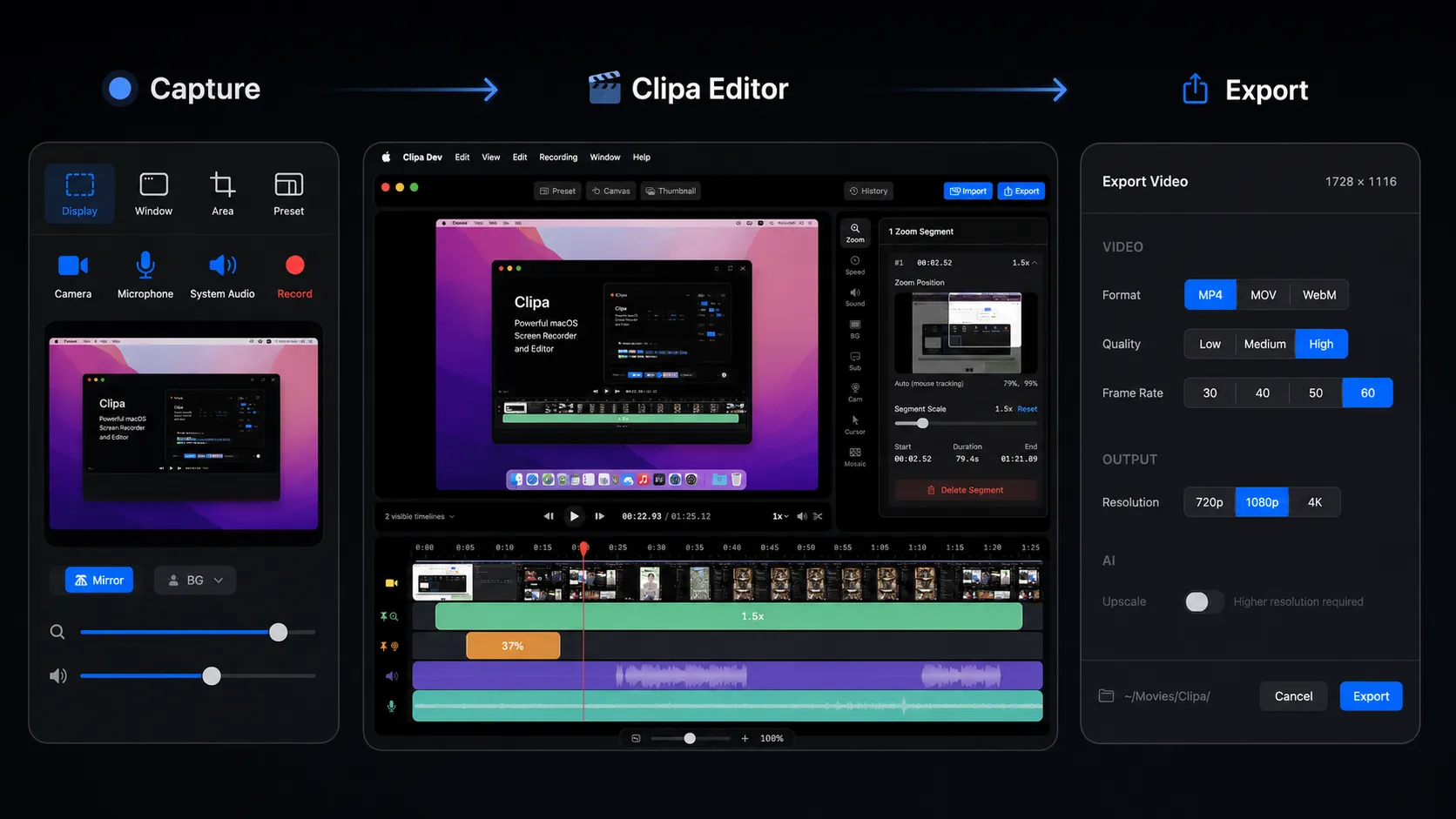
Task: Set quality to Medium
Action: (x=1265, y=344)
